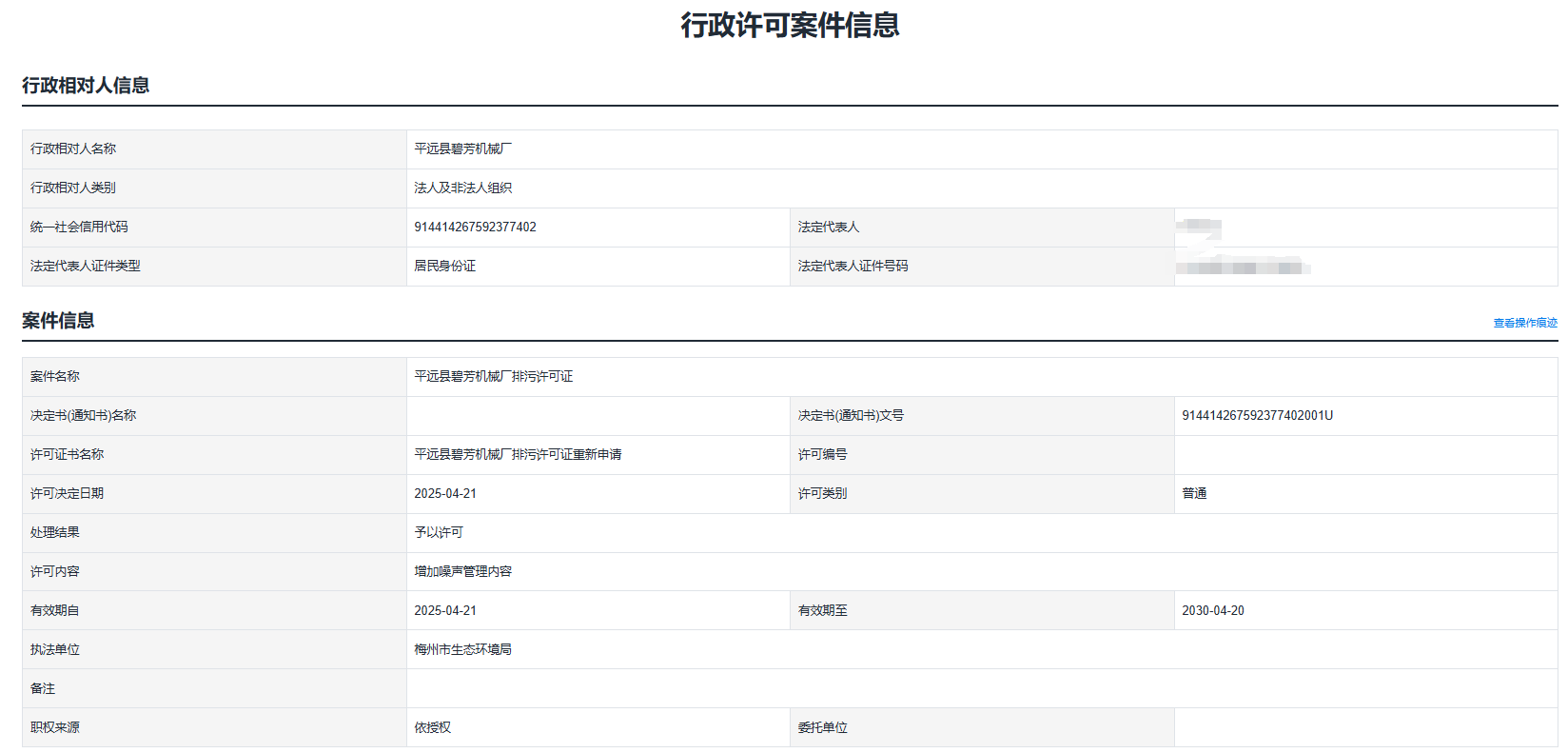Click the 予以许可 result value
The image size is (1568, 753).
439,533
